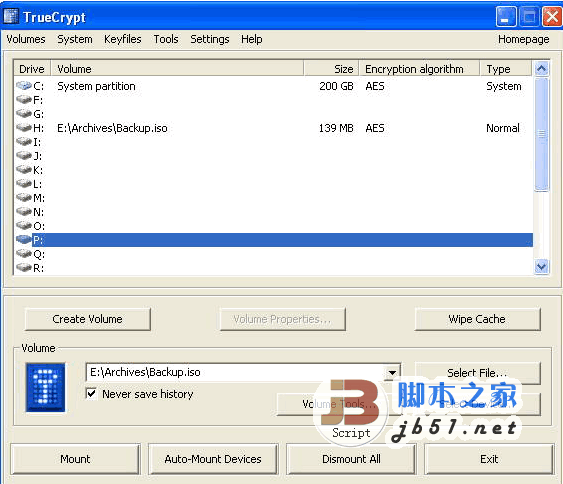Click the 200 GB size cell
563x484 pixels.
point(336,86)
